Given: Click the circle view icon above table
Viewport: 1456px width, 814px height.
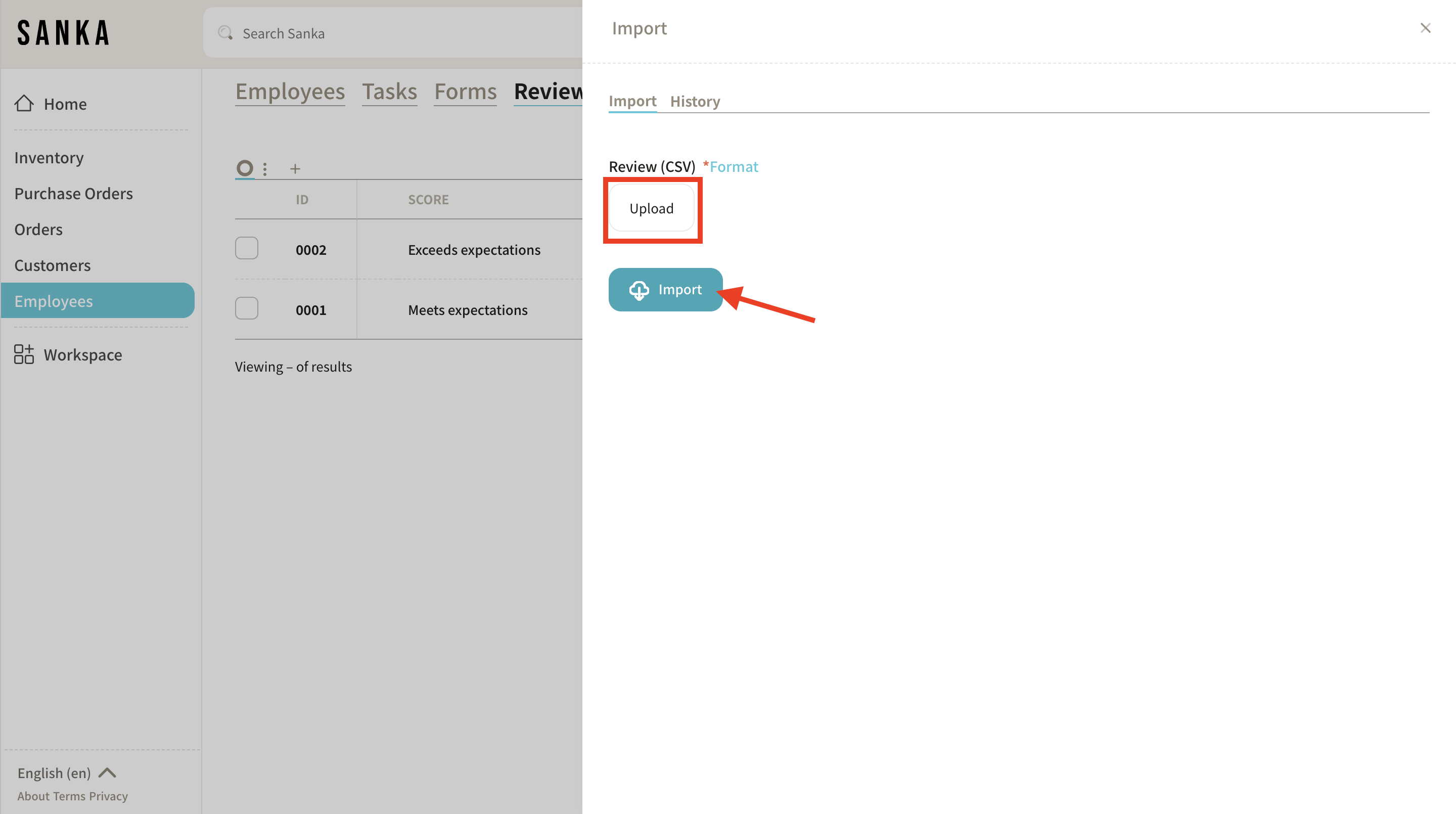Looking at the screenshot, I should [245, 168].
